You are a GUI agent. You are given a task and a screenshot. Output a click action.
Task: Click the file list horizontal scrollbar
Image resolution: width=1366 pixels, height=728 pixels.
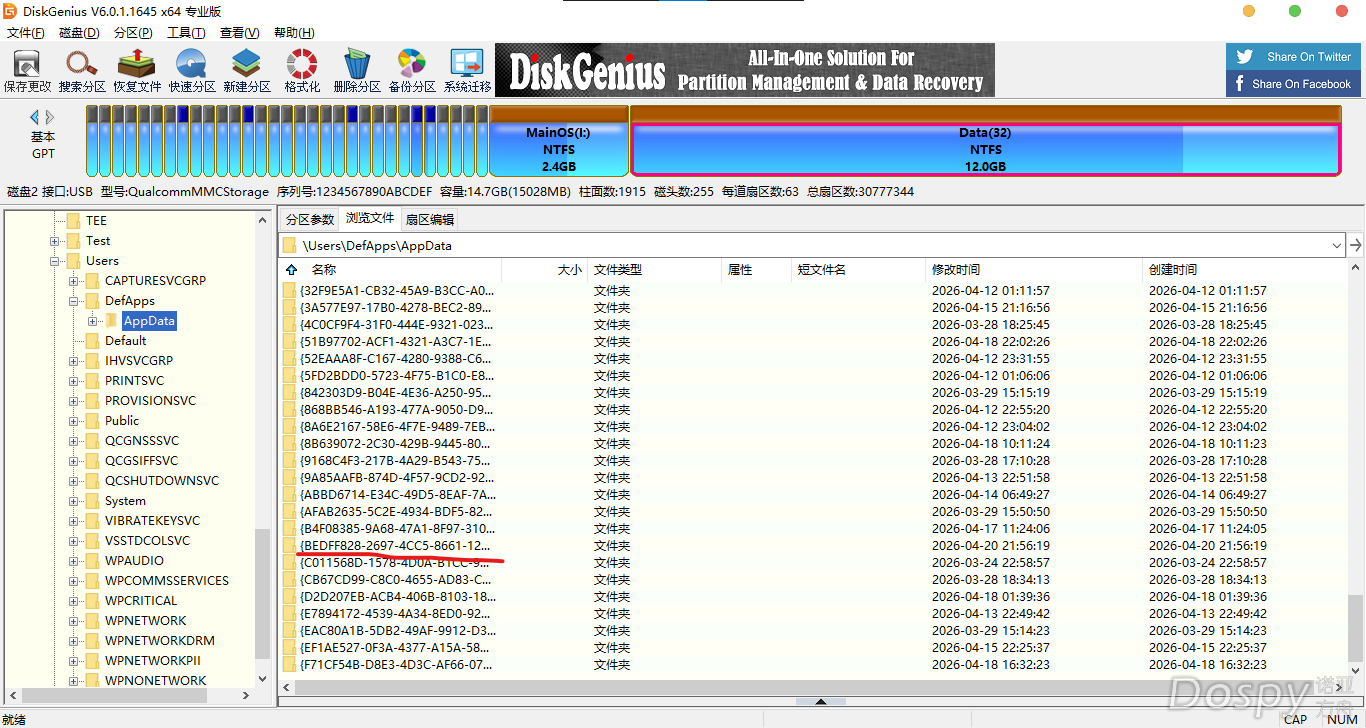(x=812, y=687)
